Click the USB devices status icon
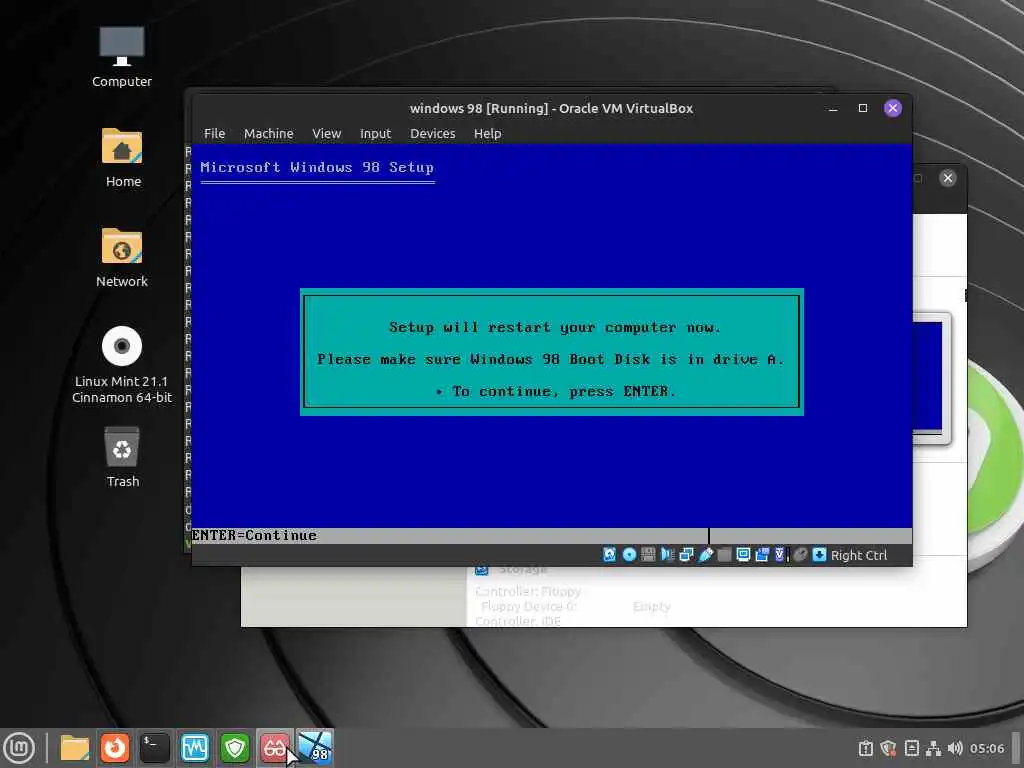Screen dimensions: 1024x768 pyautogui.click(x=705, y=555)
